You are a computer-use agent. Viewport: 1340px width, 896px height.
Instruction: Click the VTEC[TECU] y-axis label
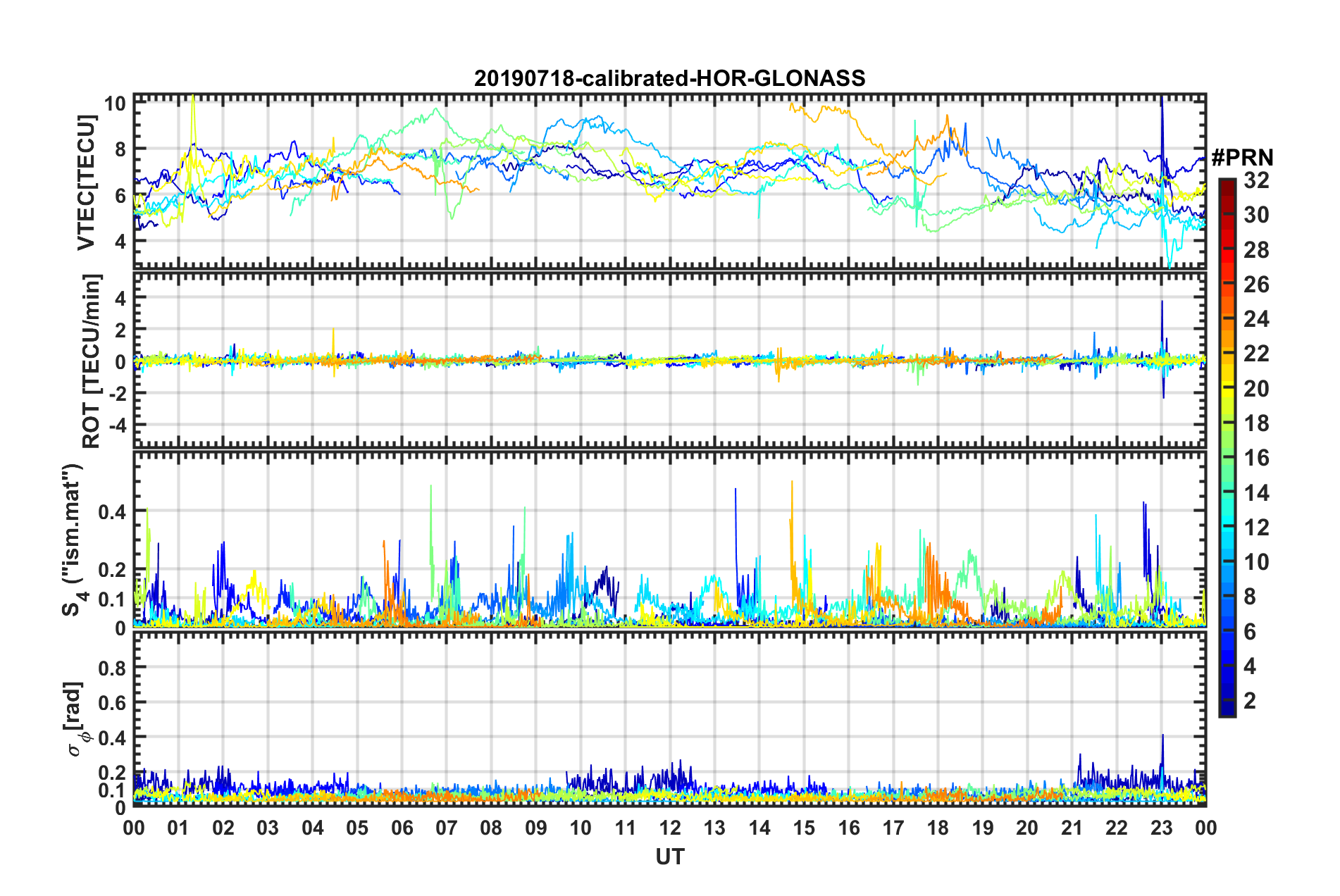86,182
